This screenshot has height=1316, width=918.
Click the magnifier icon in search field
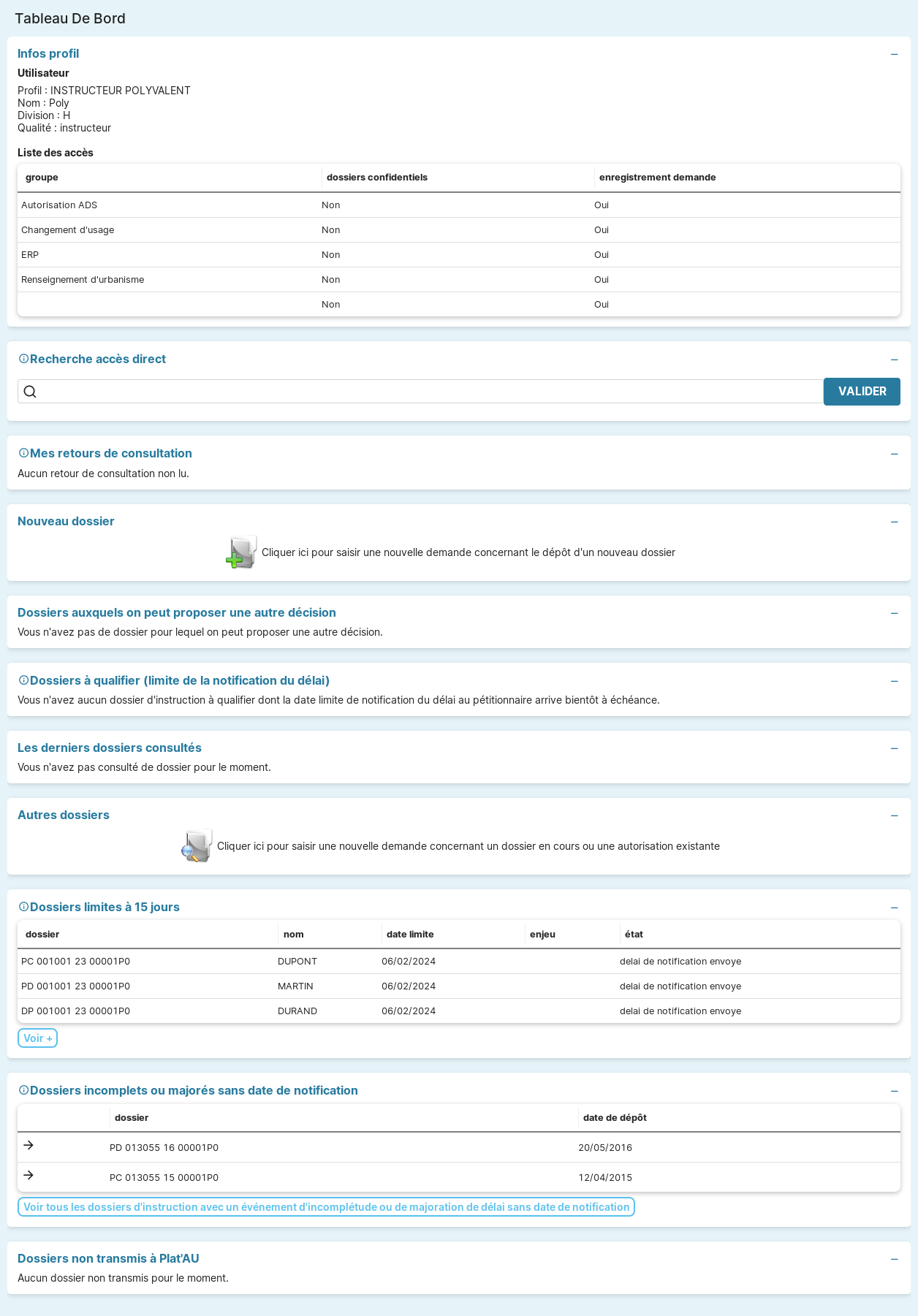point(30,392)
